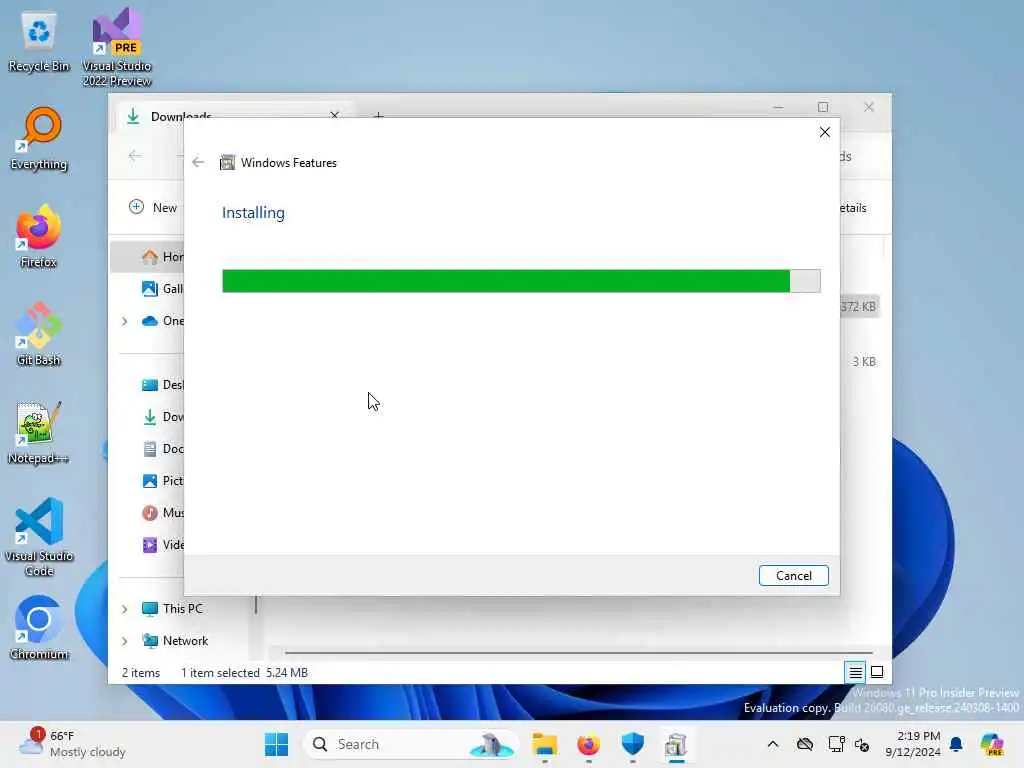Open File Explorer from the taskbar
The image size is (1024, 768).
pos(544,744)
